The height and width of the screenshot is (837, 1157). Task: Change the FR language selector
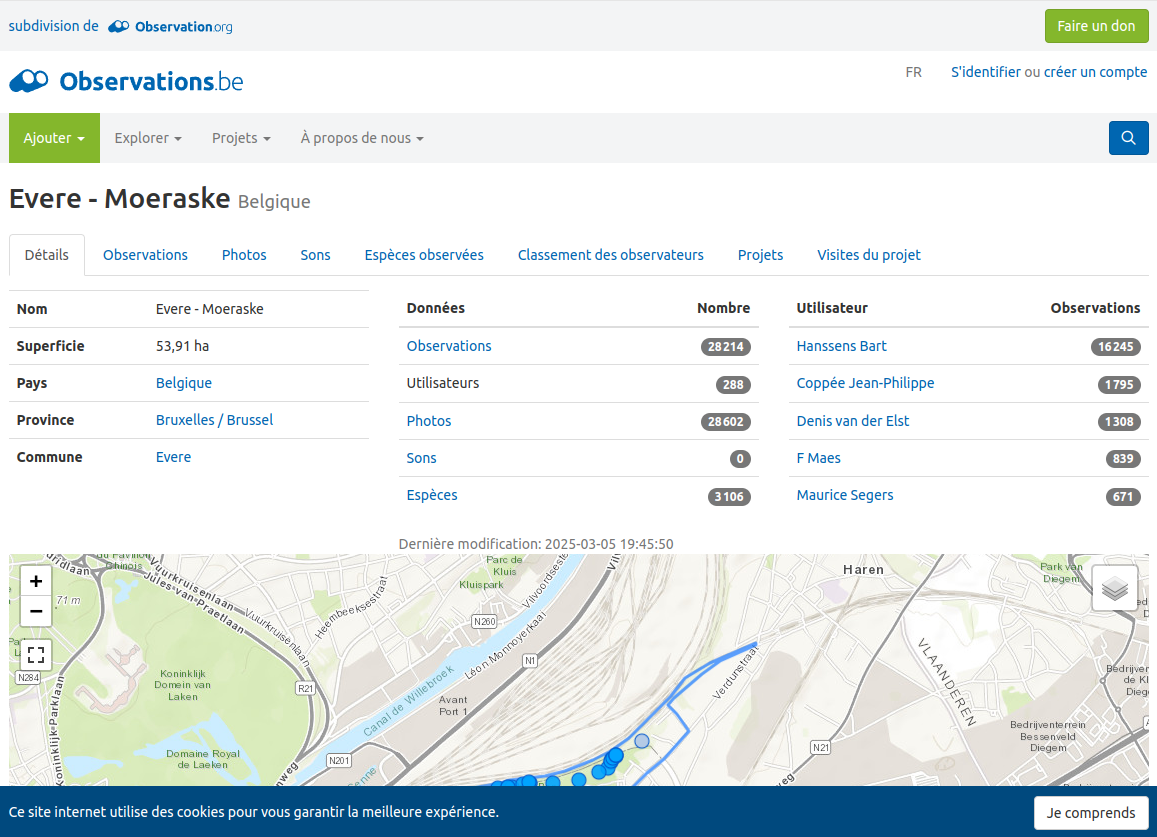pos(913,72)
